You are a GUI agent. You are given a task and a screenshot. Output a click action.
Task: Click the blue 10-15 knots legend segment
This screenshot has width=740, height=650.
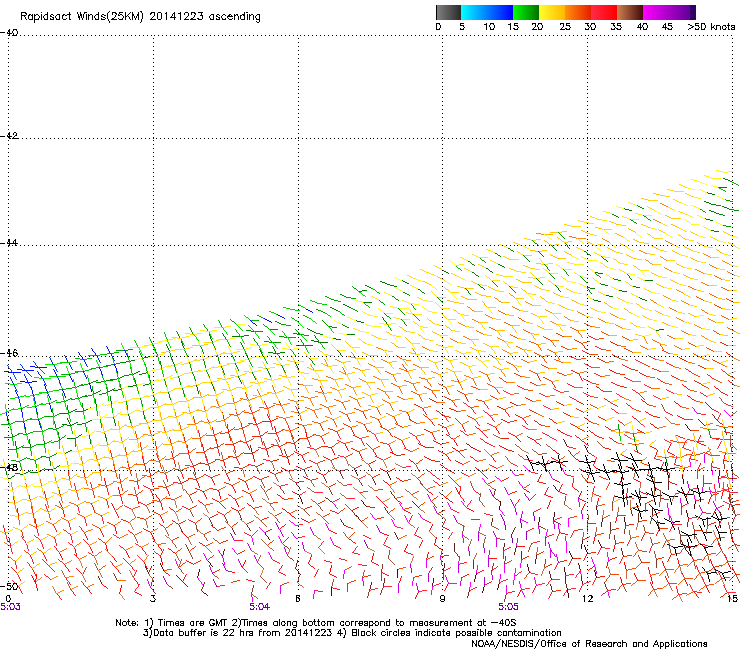click(x=500, y=12)
